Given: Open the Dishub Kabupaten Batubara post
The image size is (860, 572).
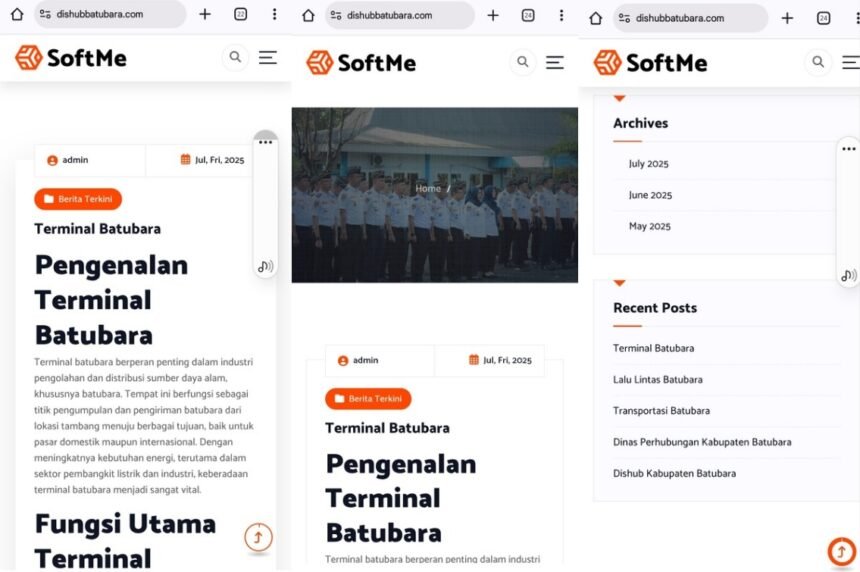Looking at the screenshot, I should pos(674,473).
